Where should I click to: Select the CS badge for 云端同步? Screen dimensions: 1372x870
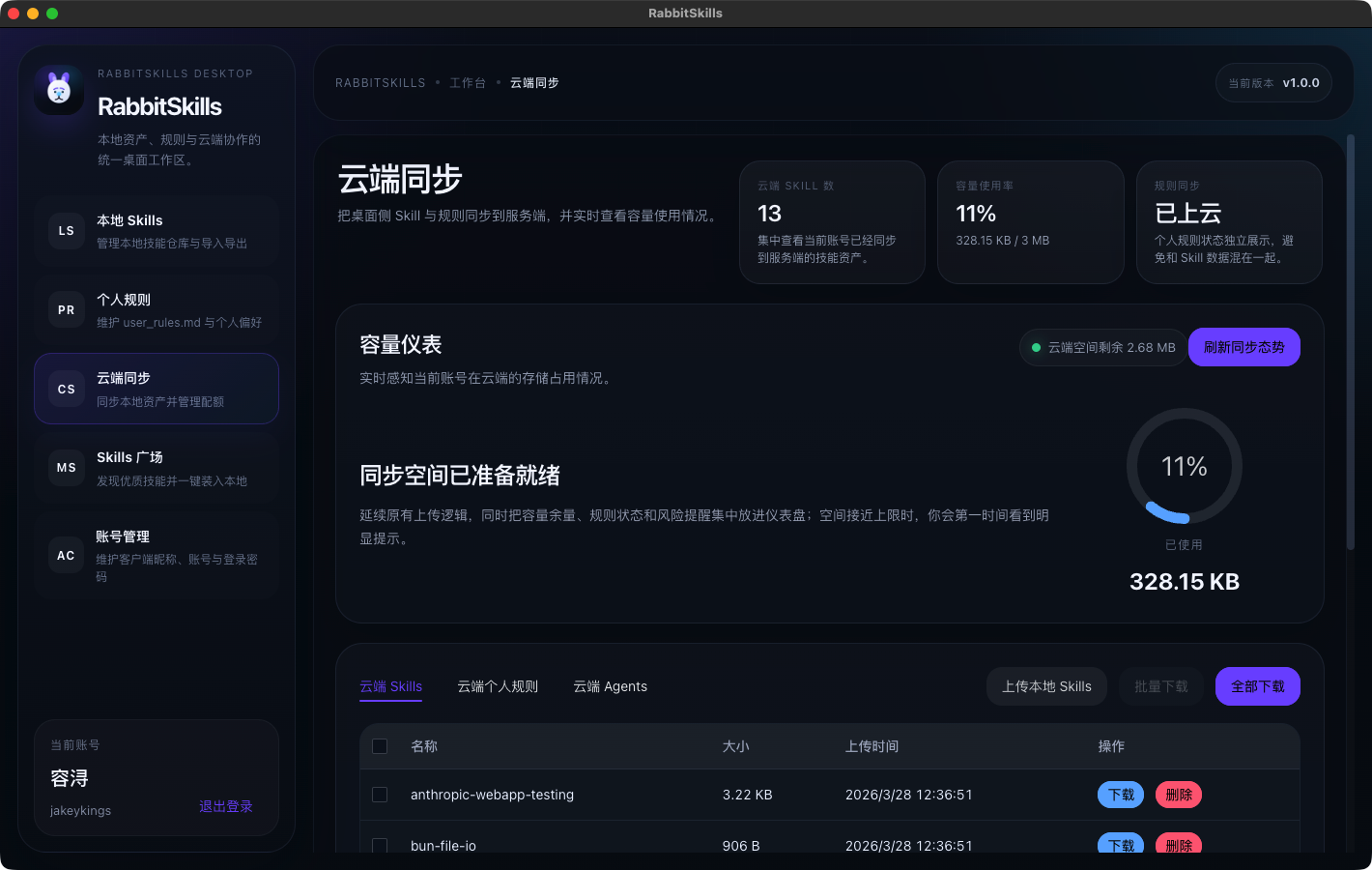click(66, 390)
